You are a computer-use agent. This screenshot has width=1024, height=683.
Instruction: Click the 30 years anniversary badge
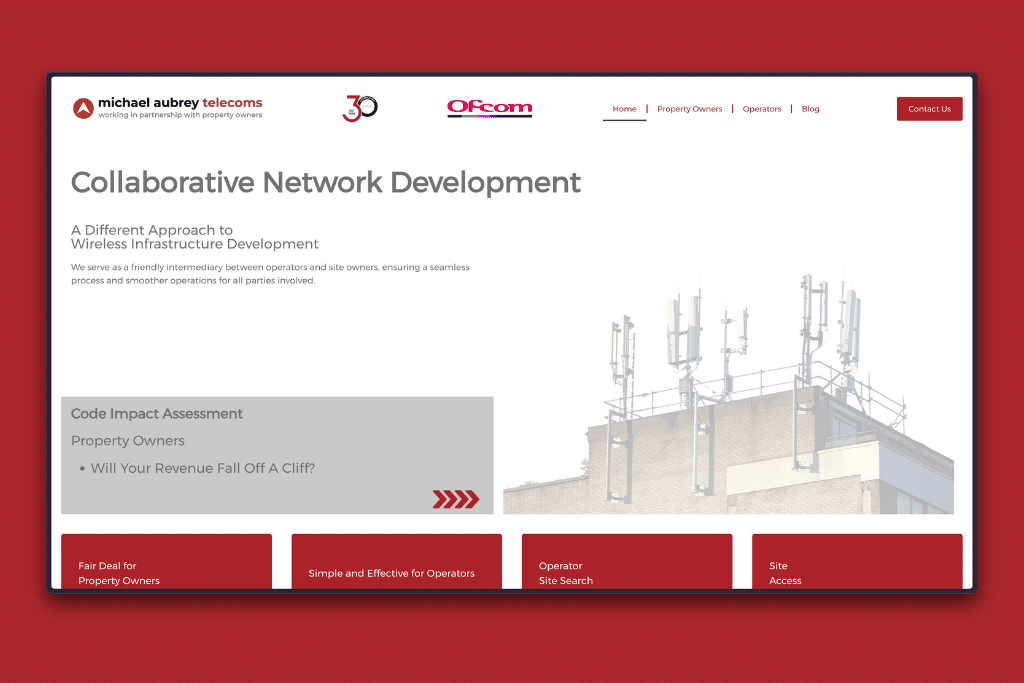360,108
